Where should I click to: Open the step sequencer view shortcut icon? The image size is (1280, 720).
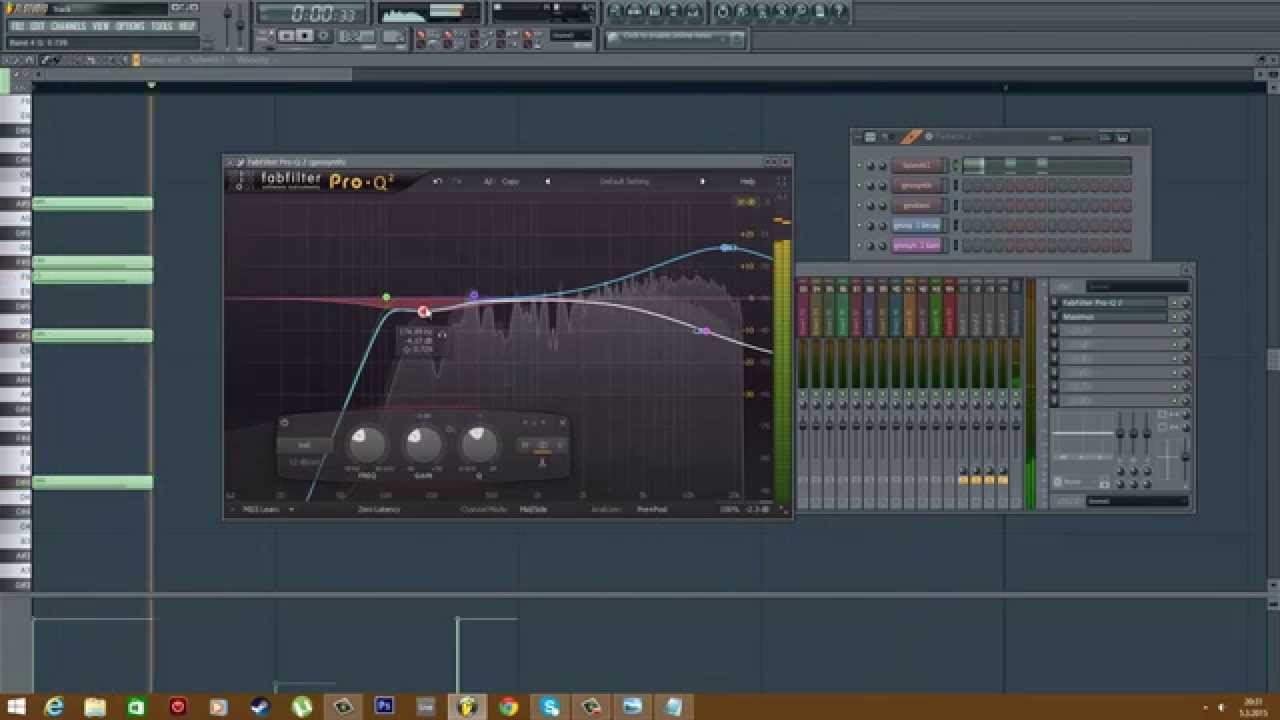636,12
